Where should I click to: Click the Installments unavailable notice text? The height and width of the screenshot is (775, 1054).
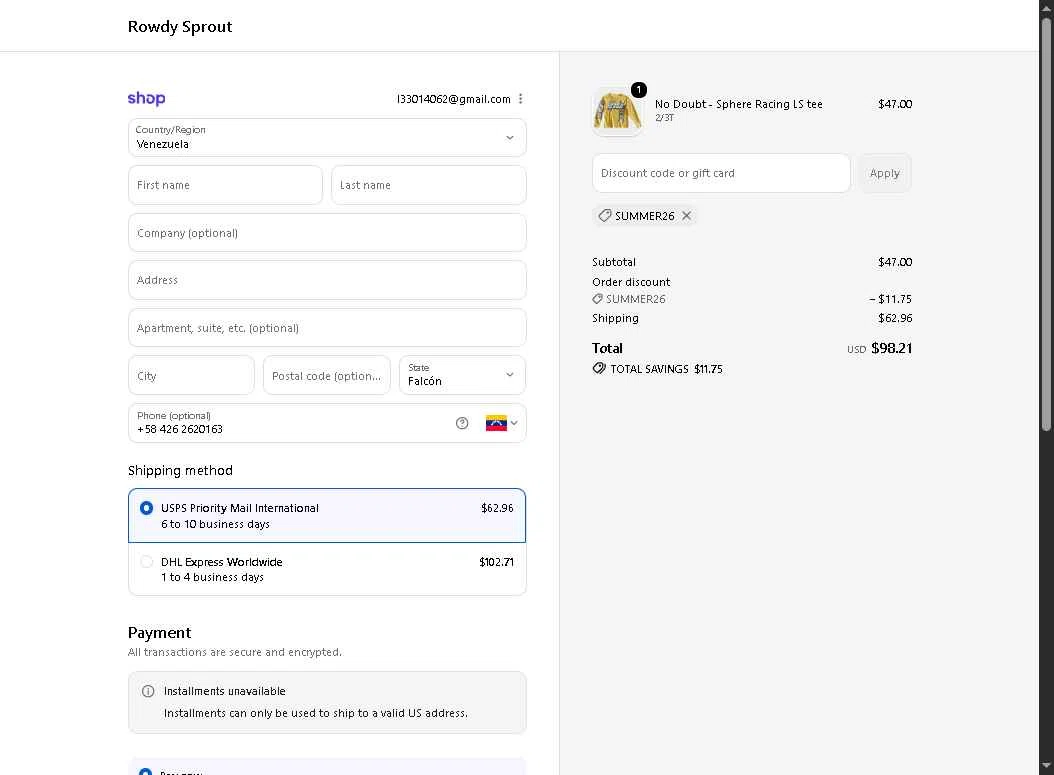(x=225, y=691)
